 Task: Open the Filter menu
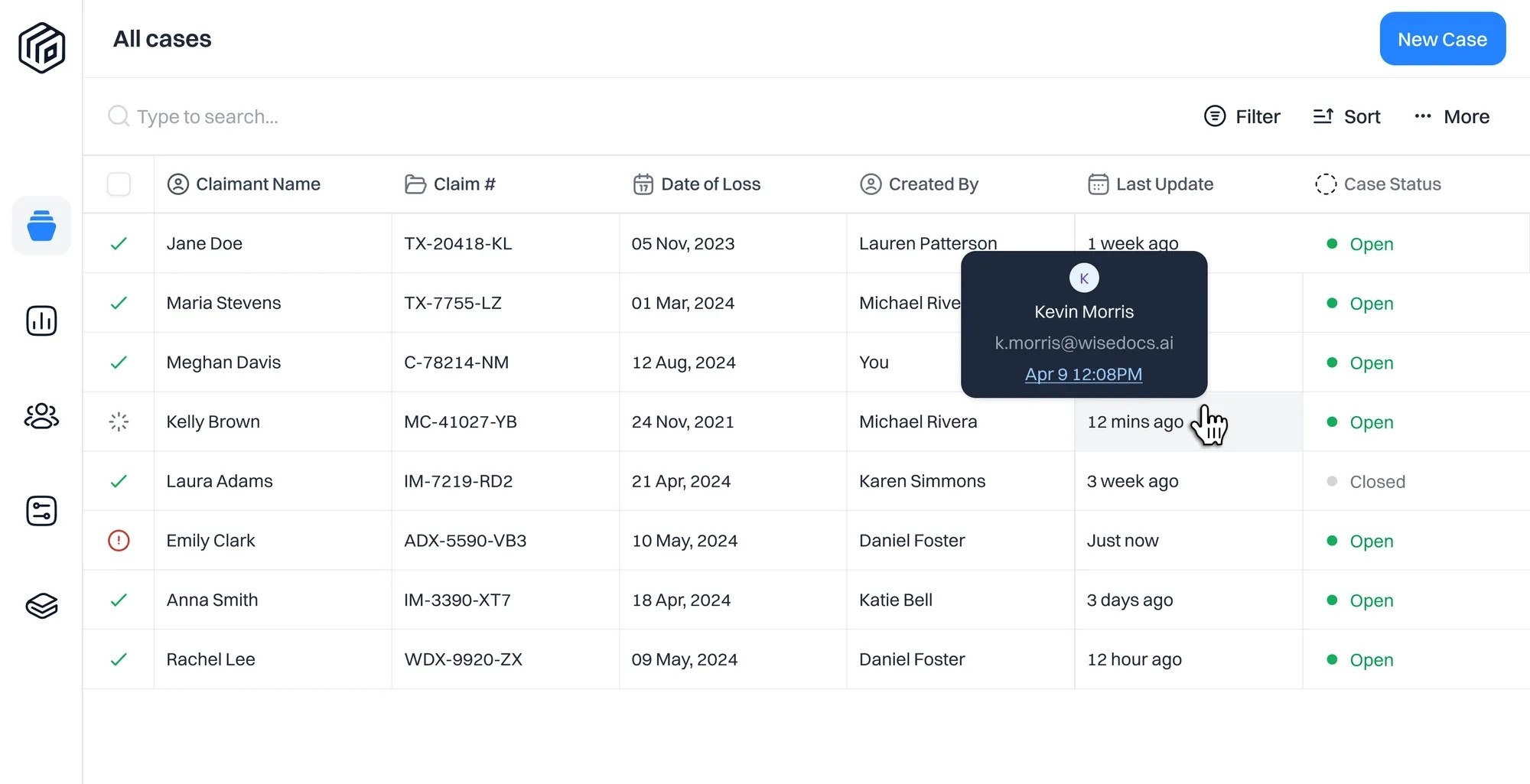tap(1242, 116)
